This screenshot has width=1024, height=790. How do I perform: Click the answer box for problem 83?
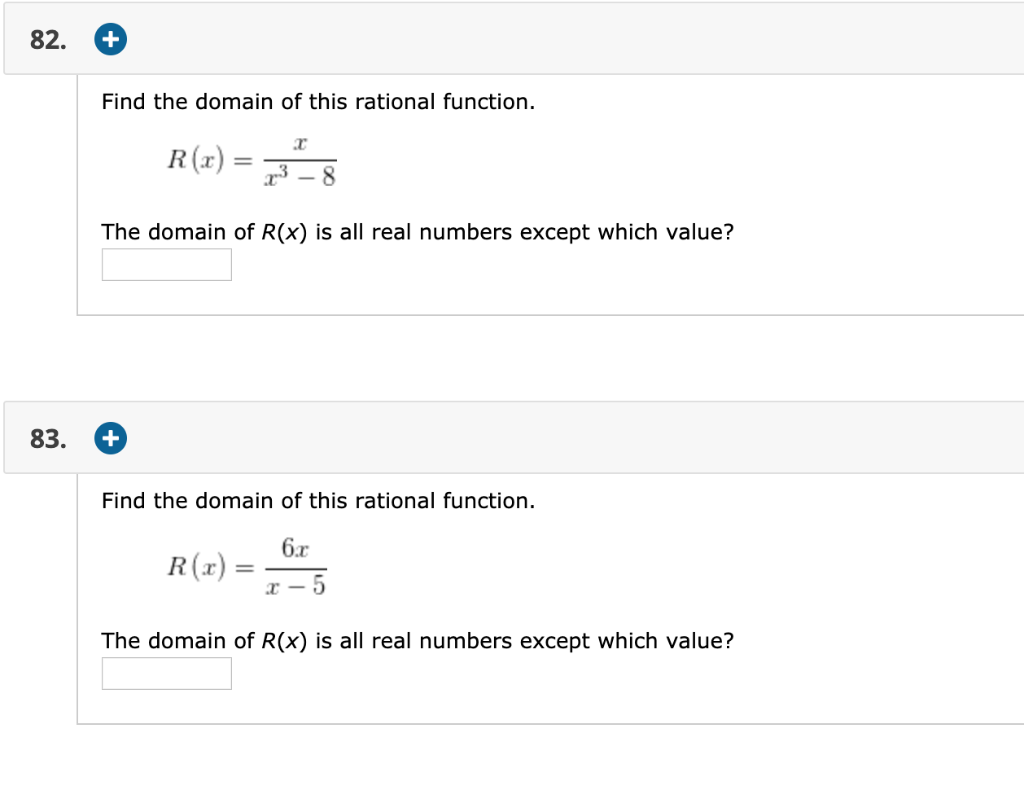166,672
